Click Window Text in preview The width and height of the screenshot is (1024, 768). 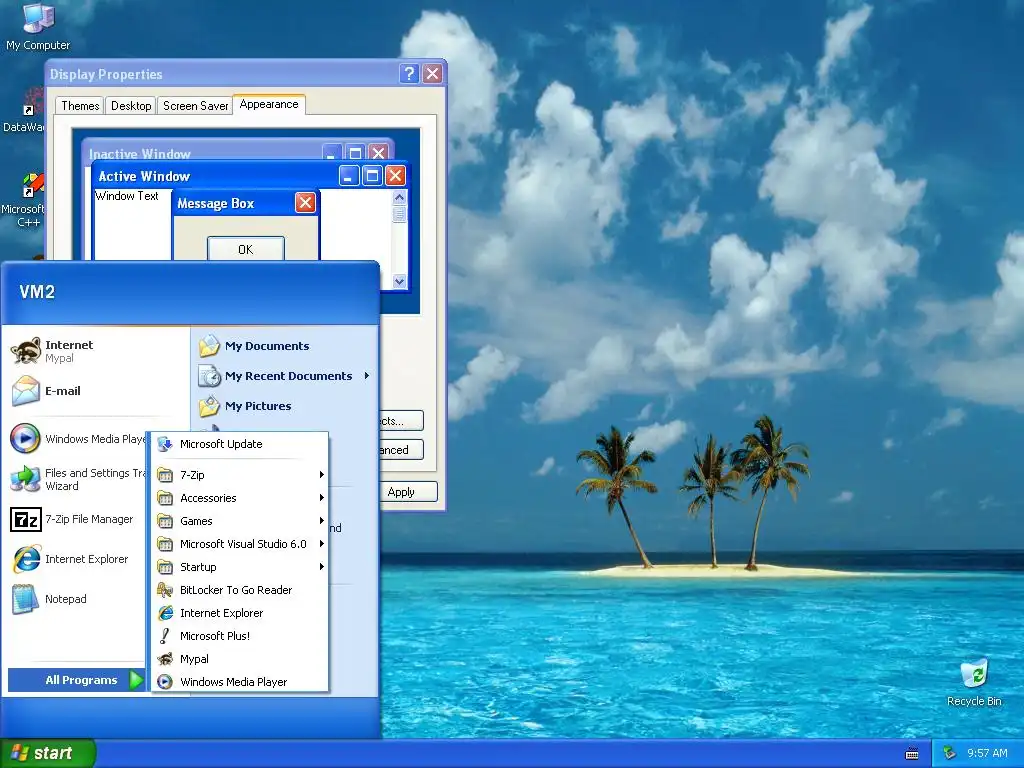tap(127, 196)
